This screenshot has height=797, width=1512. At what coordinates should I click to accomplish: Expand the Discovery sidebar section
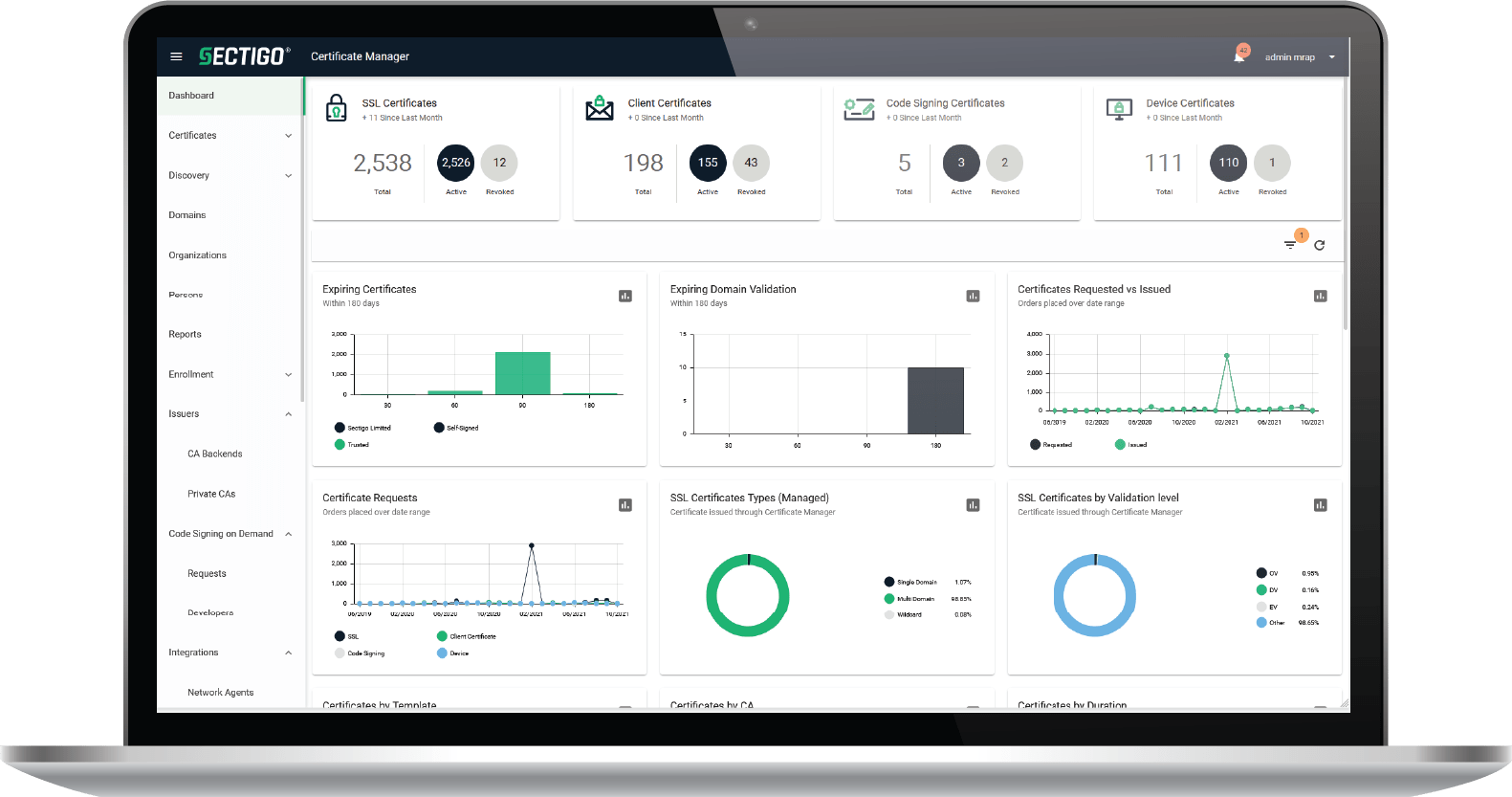click(x=230, y=176)
